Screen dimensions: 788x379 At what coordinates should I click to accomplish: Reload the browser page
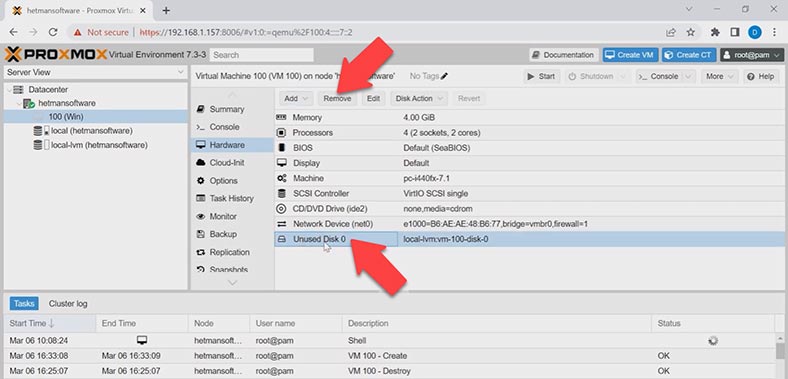[53, 32]
